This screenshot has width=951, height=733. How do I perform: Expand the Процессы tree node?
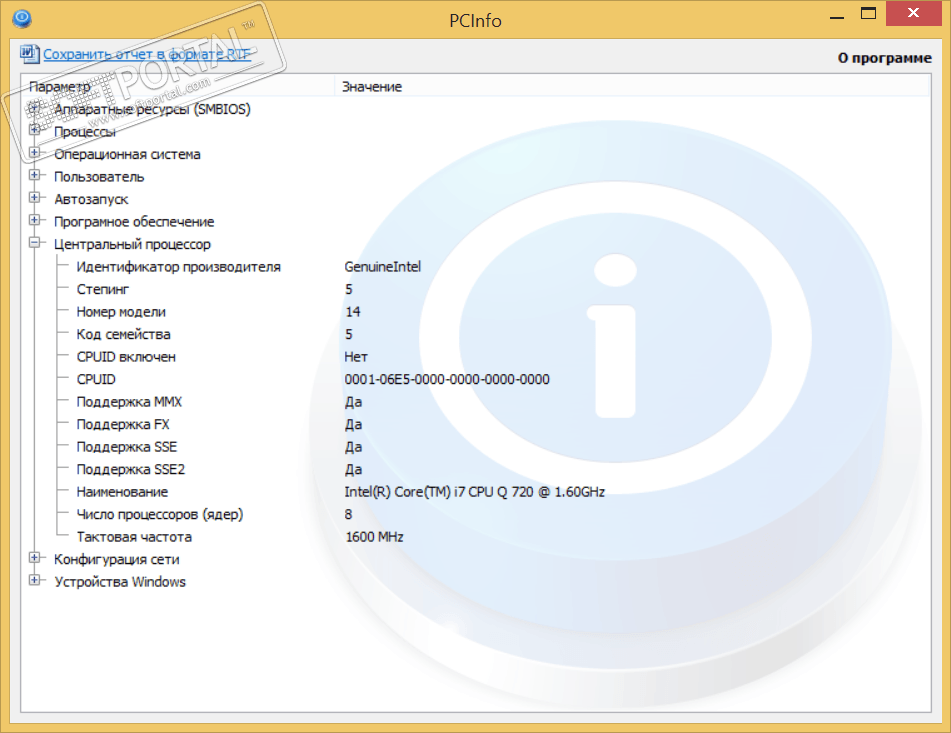click(35, 130)
